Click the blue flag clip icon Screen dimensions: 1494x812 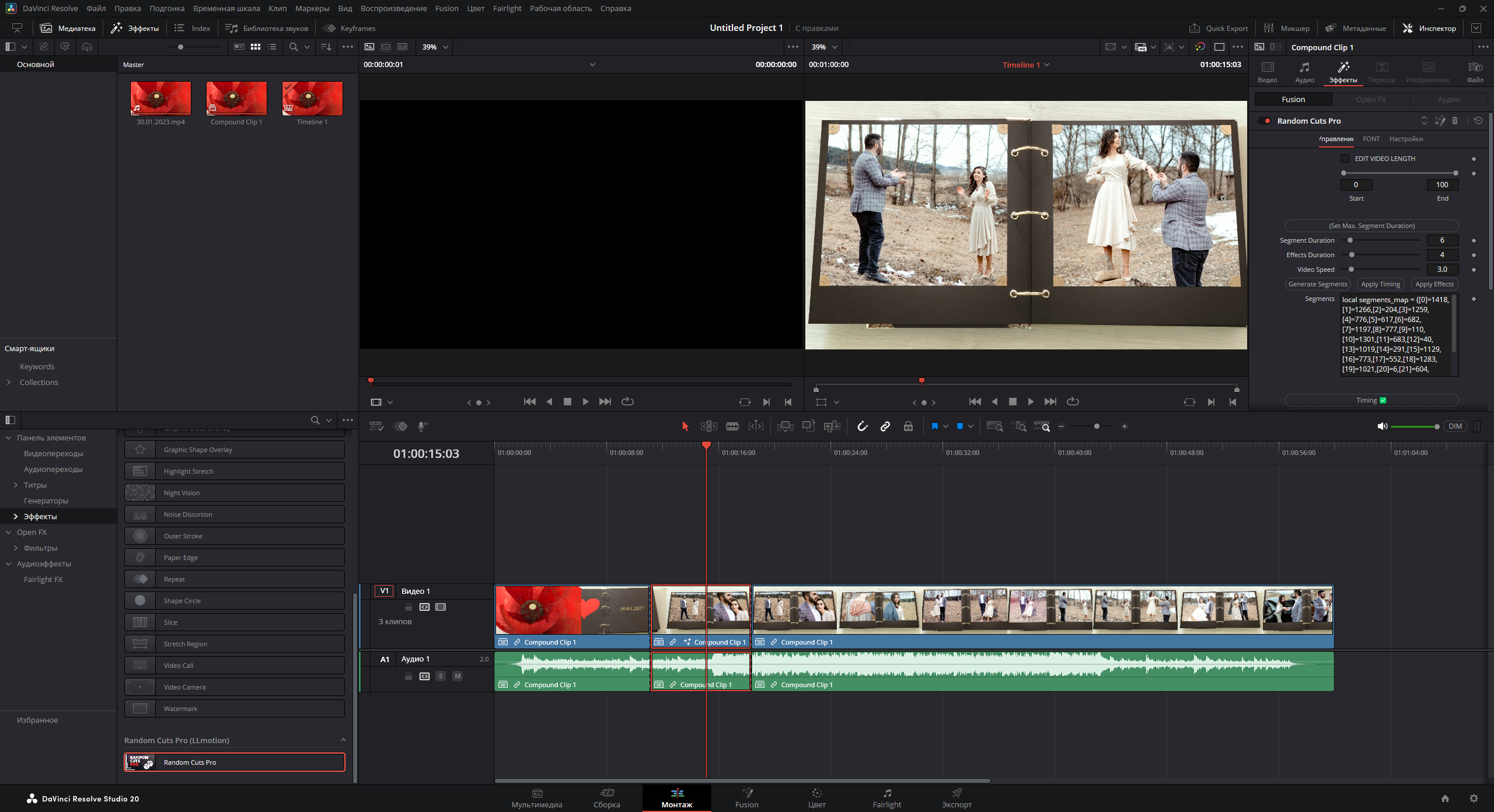click(934, 426)
